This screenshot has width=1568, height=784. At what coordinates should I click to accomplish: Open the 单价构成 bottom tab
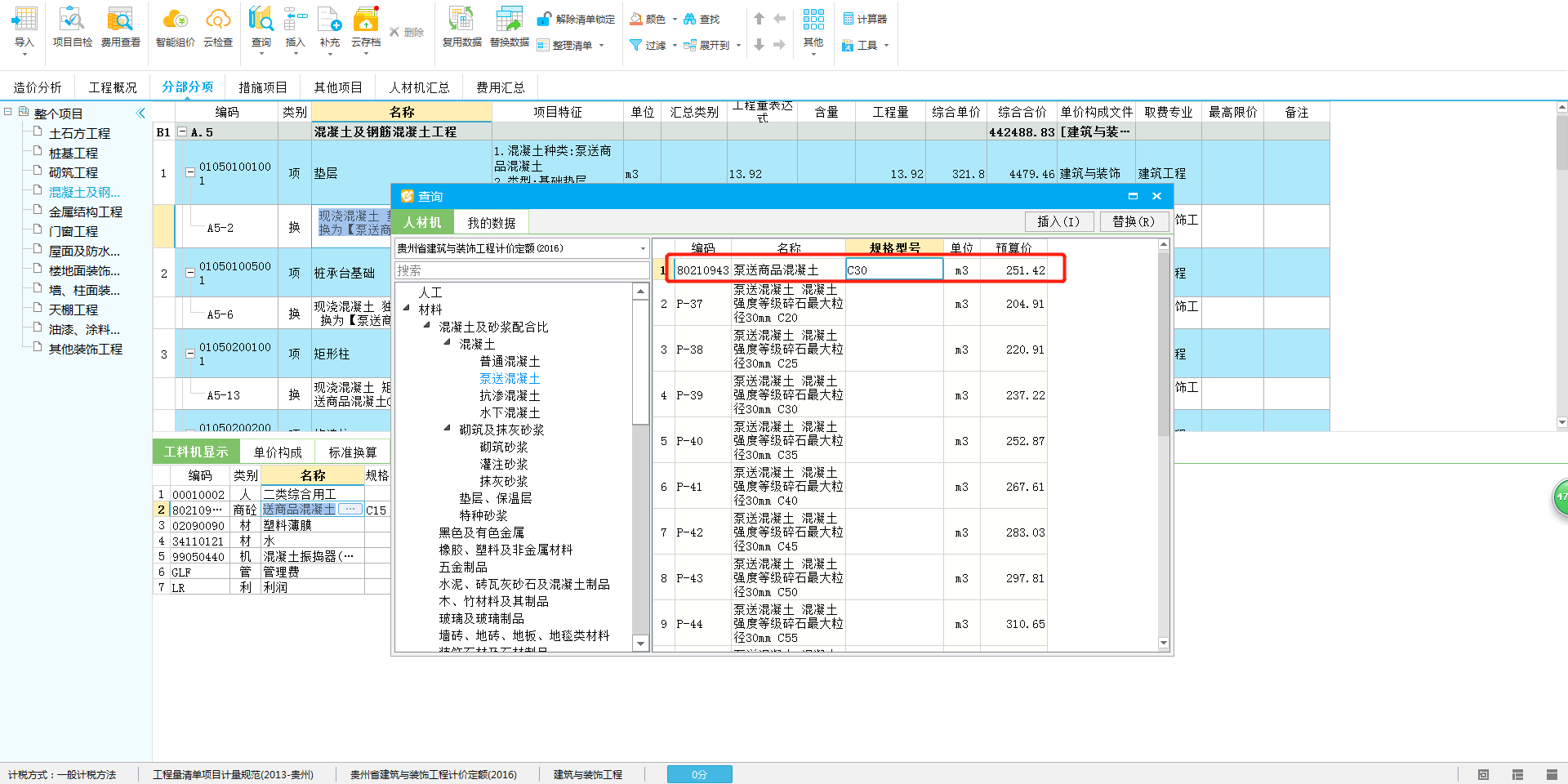tap(278, 452)
